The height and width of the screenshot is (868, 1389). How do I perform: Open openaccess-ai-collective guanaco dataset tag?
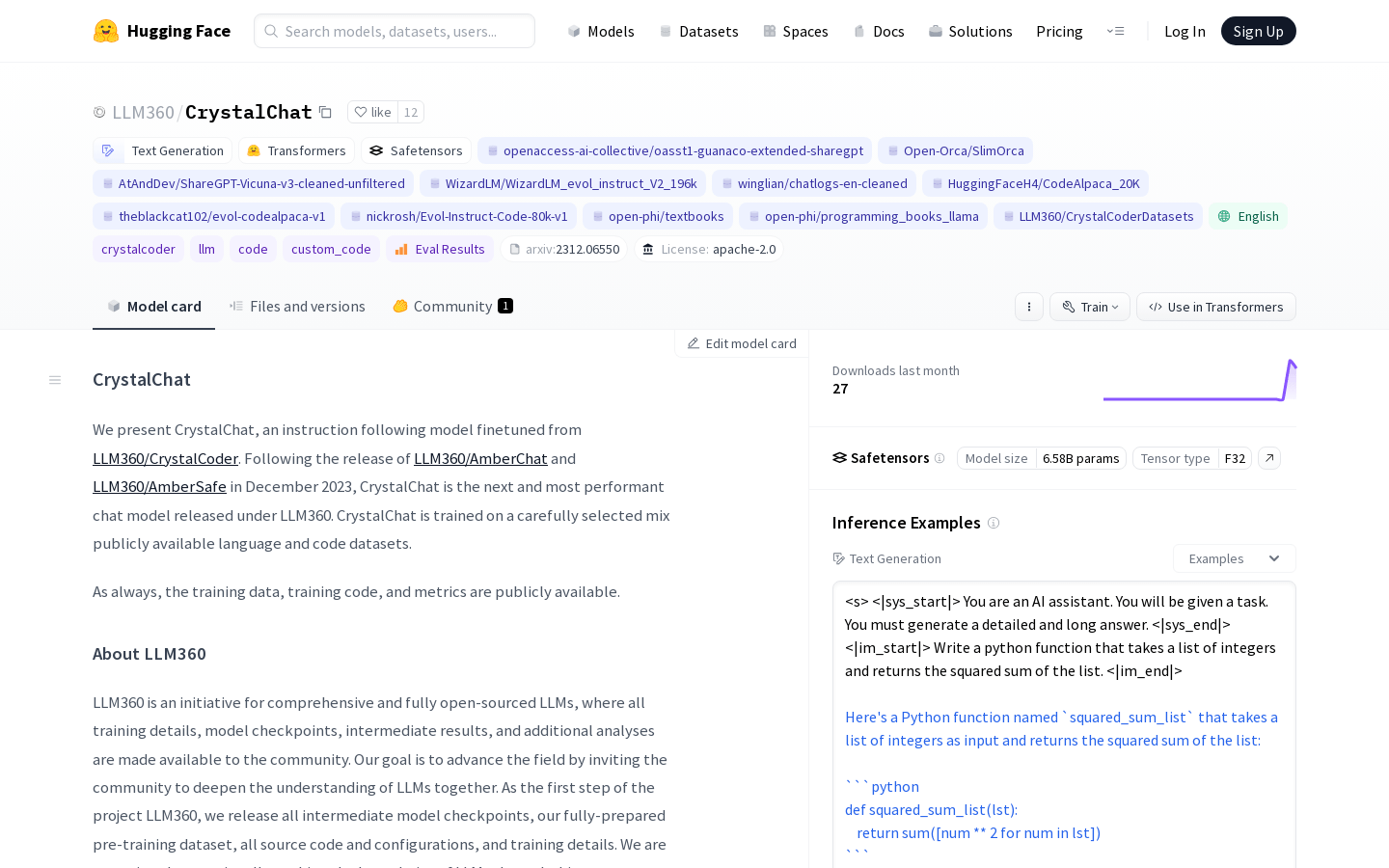pos(674,150)
